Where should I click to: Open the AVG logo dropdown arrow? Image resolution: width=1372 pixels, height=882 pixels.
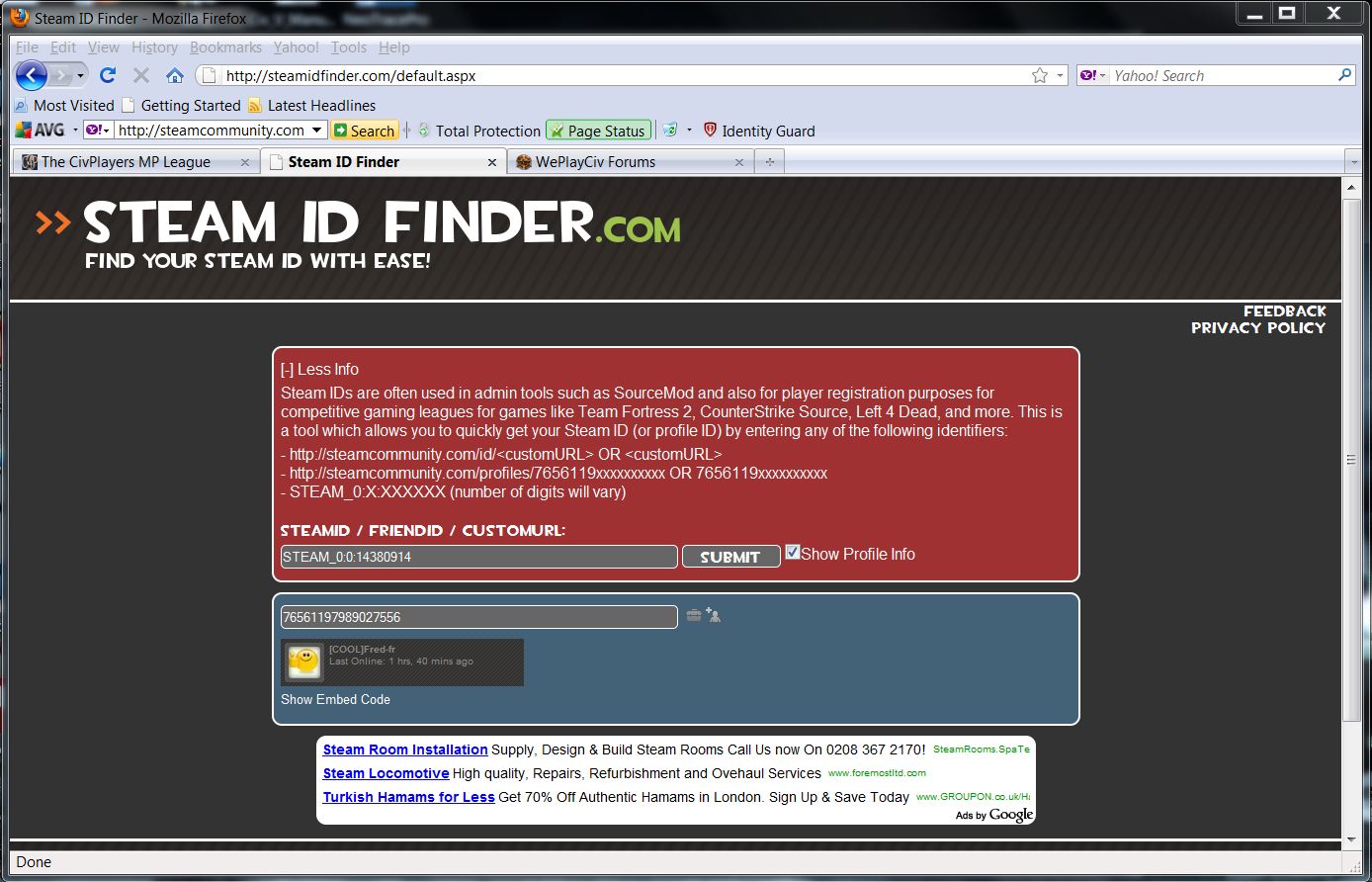pyautogui.click(x=75, y=131)
